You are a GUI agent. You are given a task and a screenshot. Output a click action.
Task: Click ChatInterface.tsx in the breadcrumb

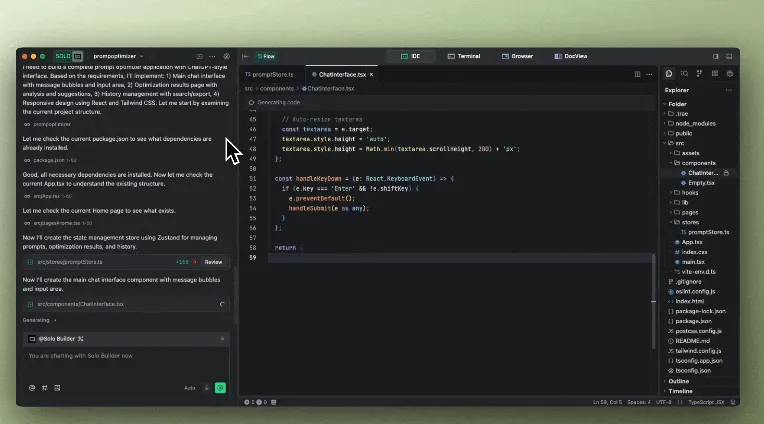328,89
